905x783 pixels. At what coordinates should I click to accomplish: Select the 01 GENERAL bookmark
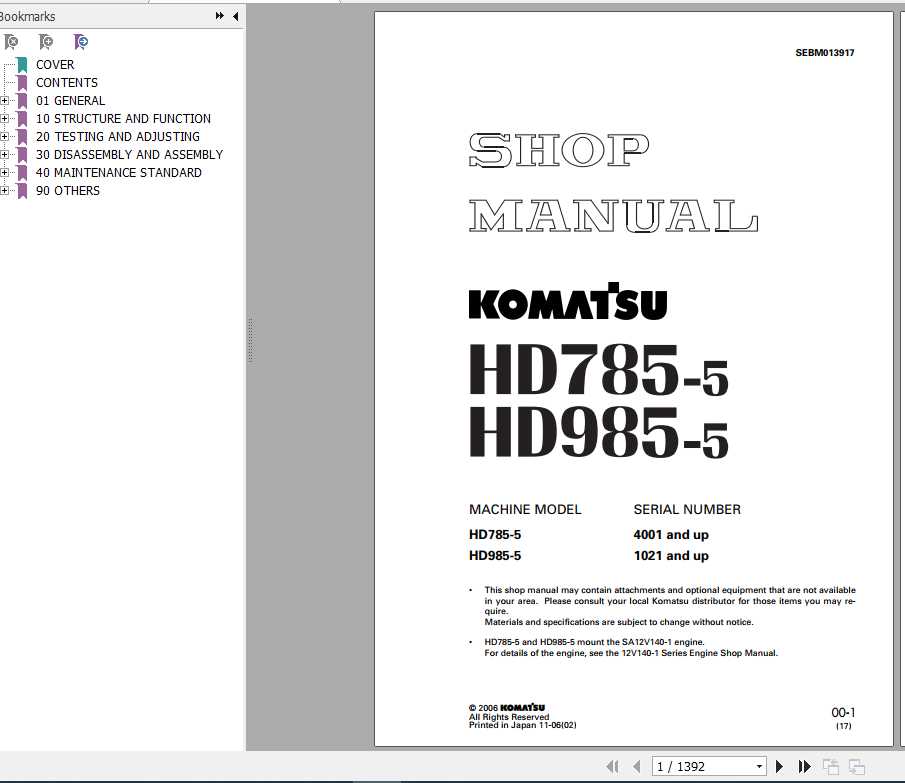click(x=70, y=100)
